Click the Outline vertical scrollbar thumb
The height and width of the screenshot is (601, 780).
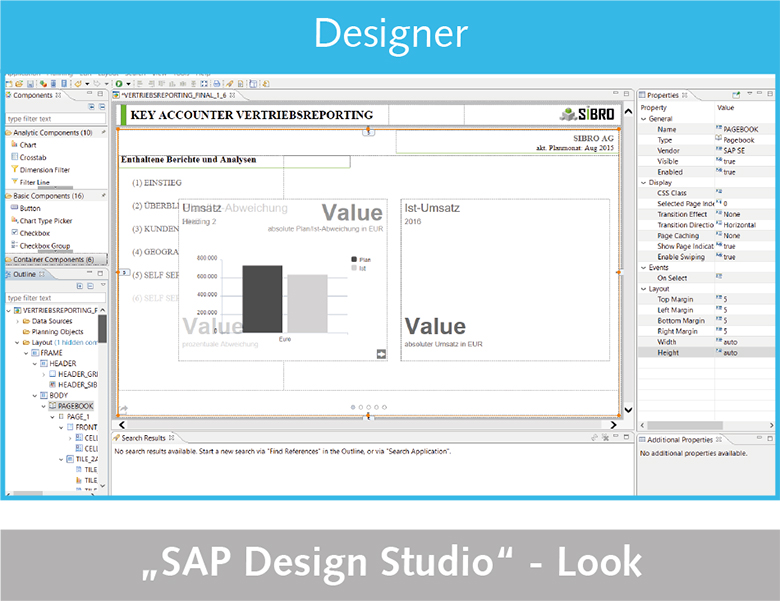(102, 329)
